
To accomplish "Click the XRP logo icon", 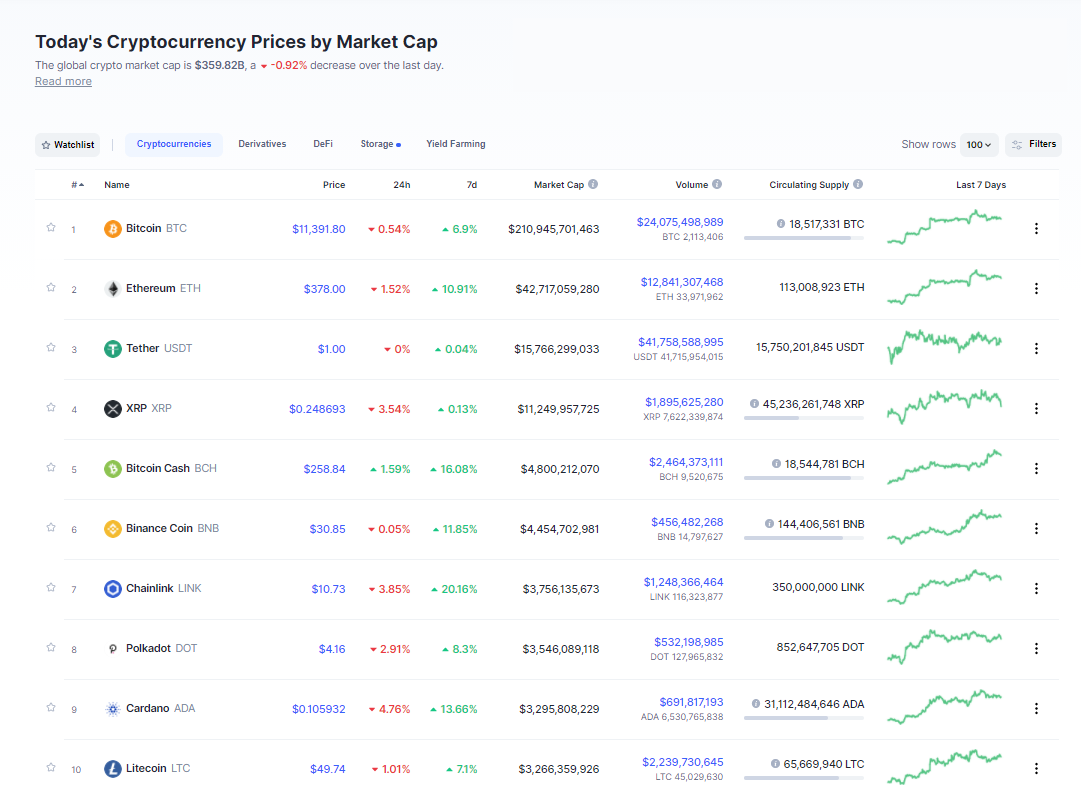I will [x=112, y=409].
